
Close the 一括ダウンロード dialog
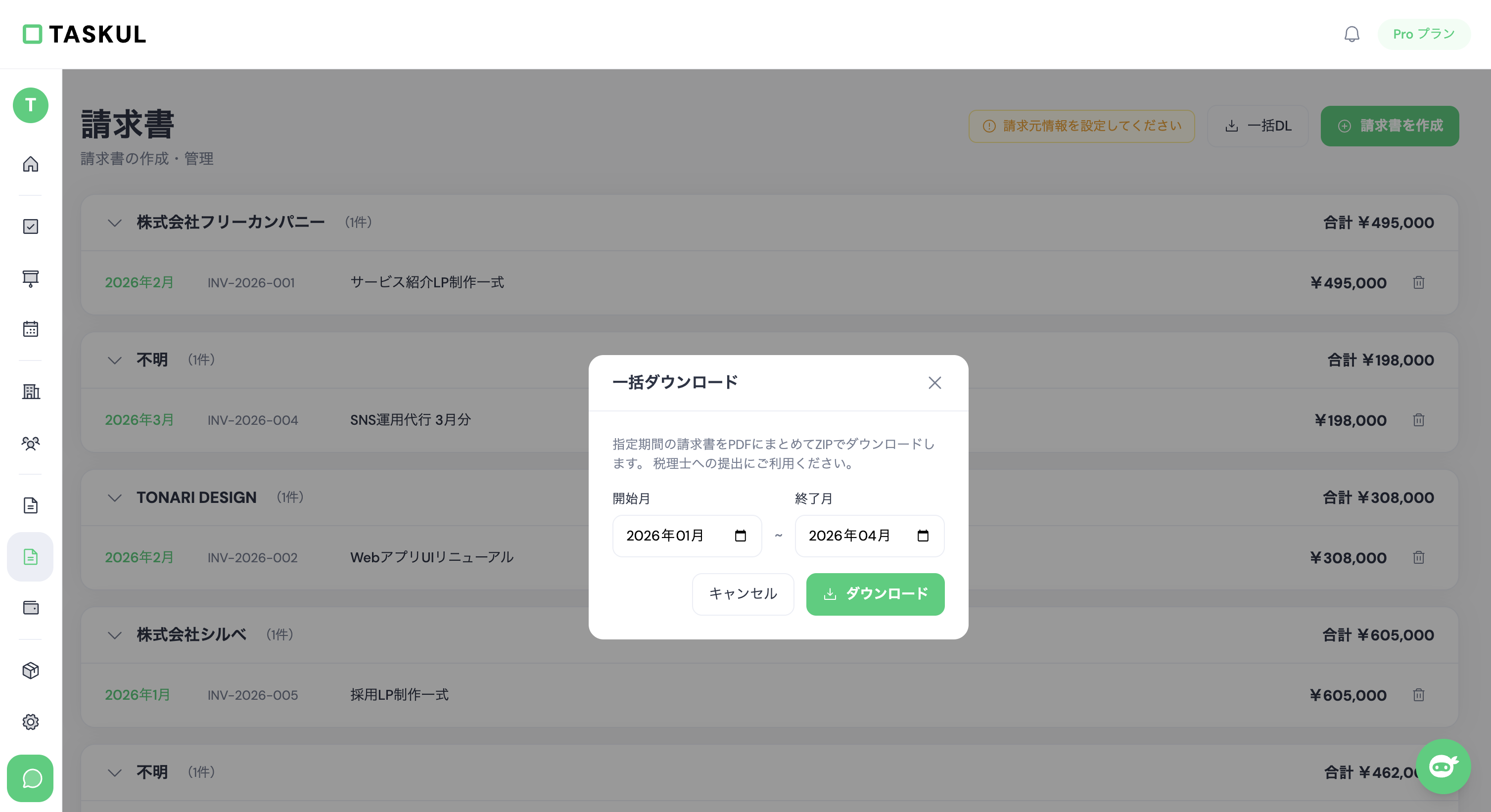935,383
